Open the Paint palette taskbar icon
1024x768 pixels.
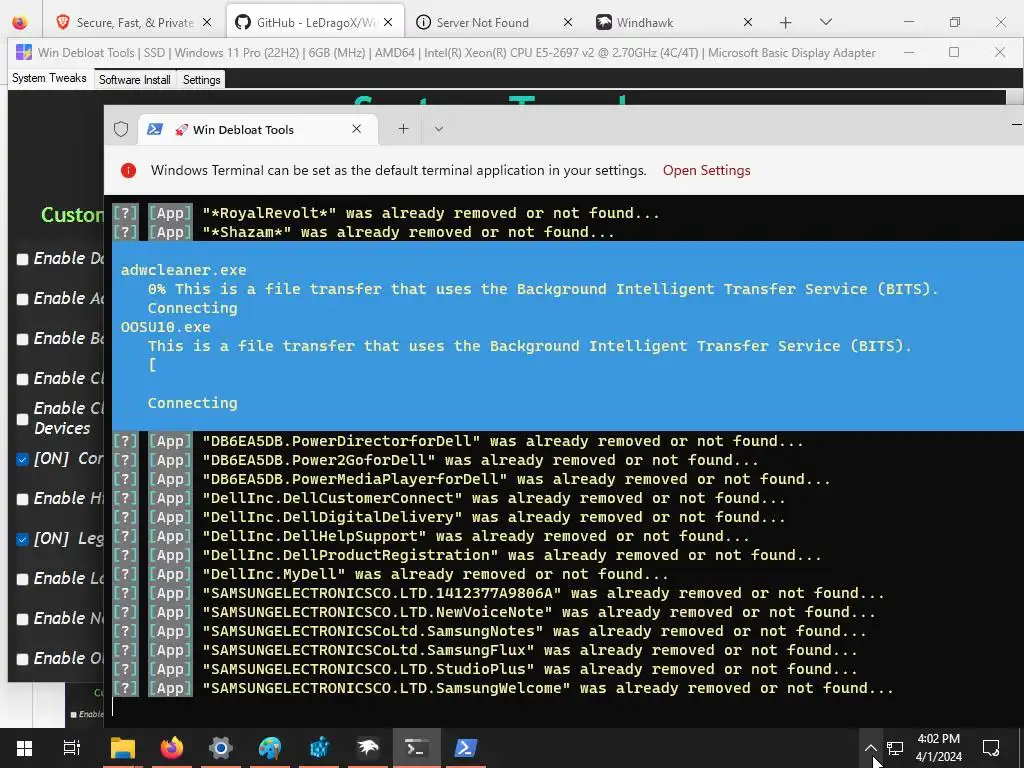269,747
